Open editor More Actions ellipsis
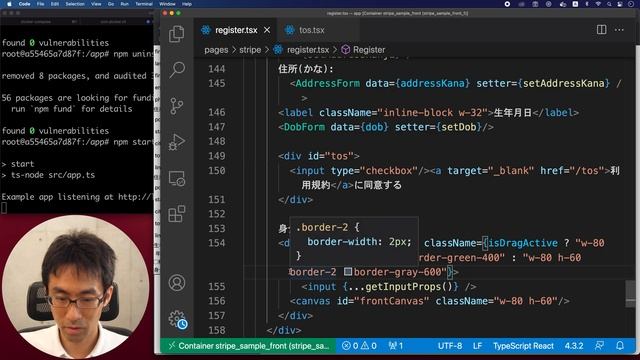 pos(619,29)
